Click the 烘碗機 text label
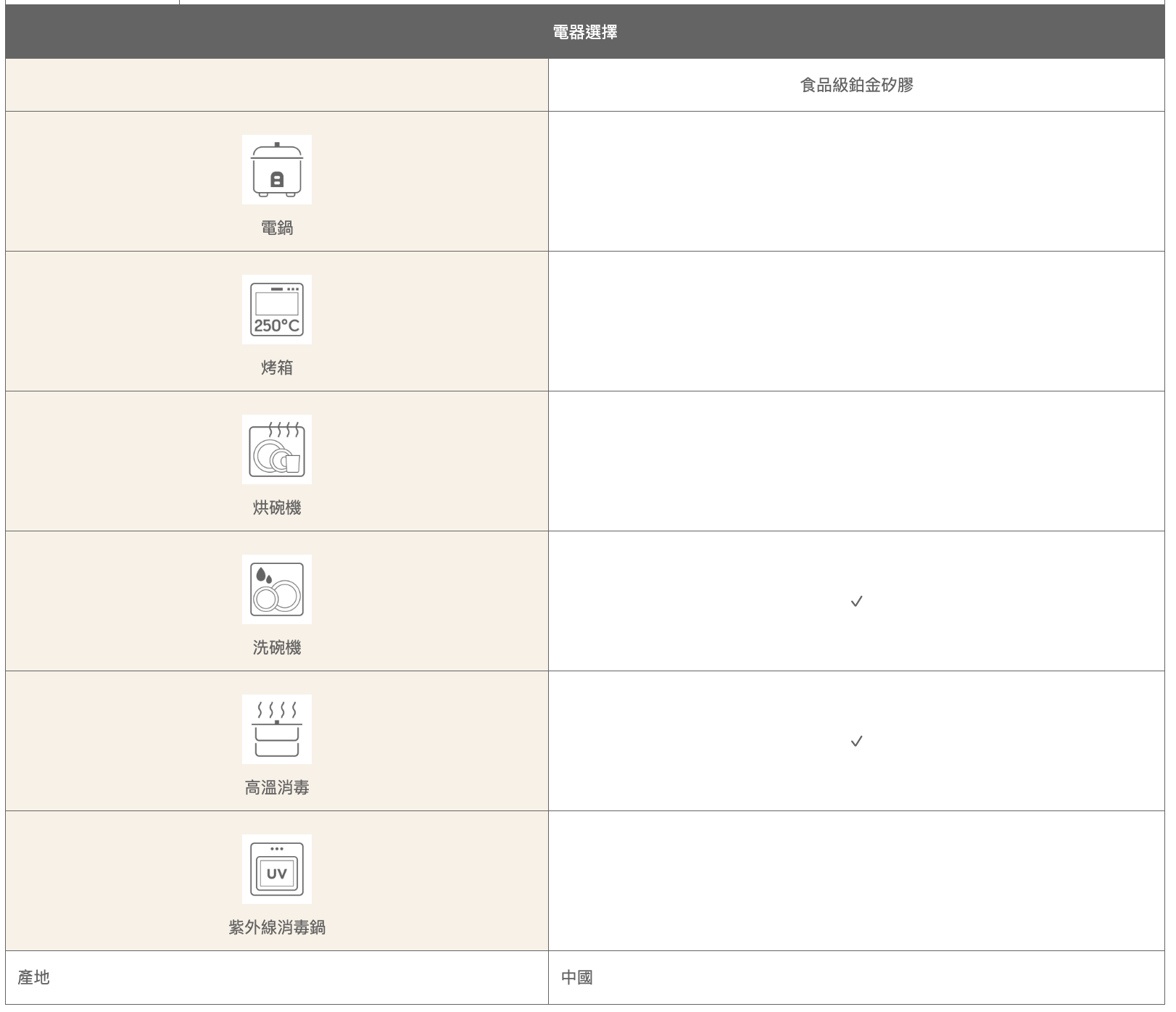Viewport: 1176px width, 1012px height. (276, 508)
